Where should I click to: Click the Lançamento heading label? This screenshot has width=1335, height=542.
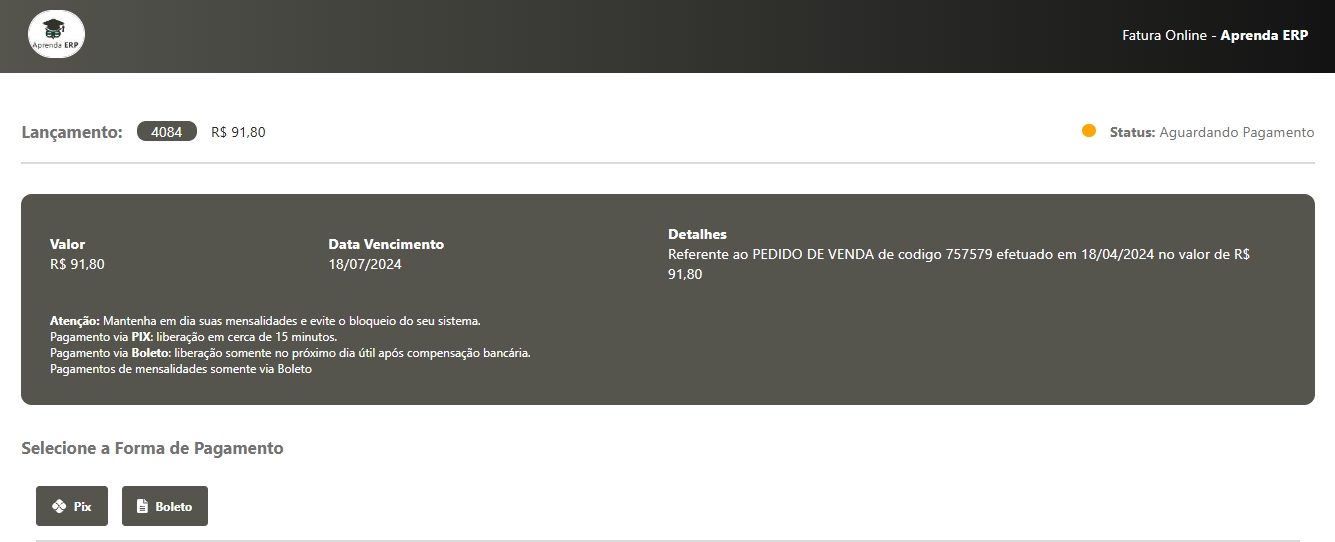[72, 132]
